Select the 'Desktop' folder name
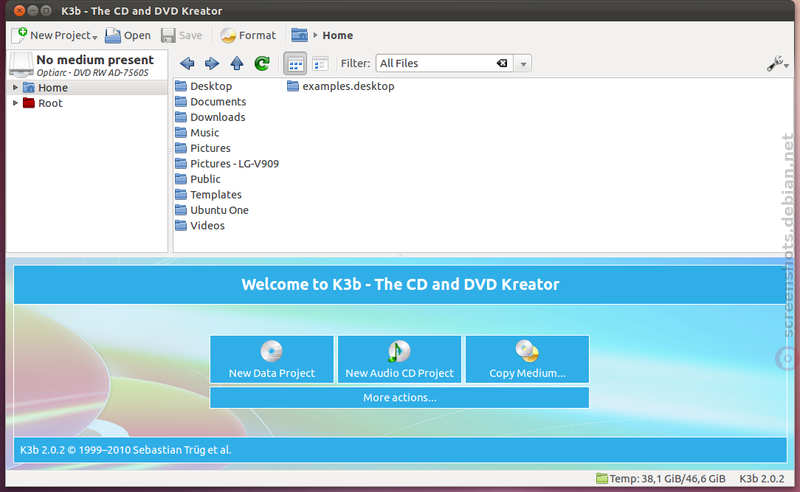Screen dimensions: 800x492 (211, 86)
